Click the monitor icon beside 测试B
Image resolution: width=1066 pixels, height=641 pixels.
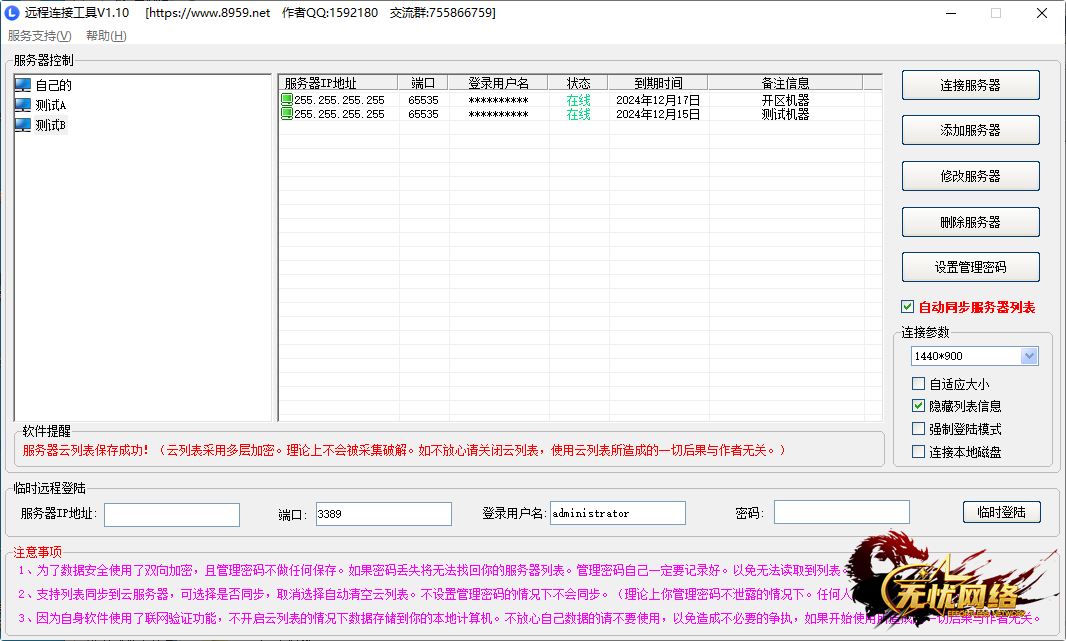click(23, 125)
